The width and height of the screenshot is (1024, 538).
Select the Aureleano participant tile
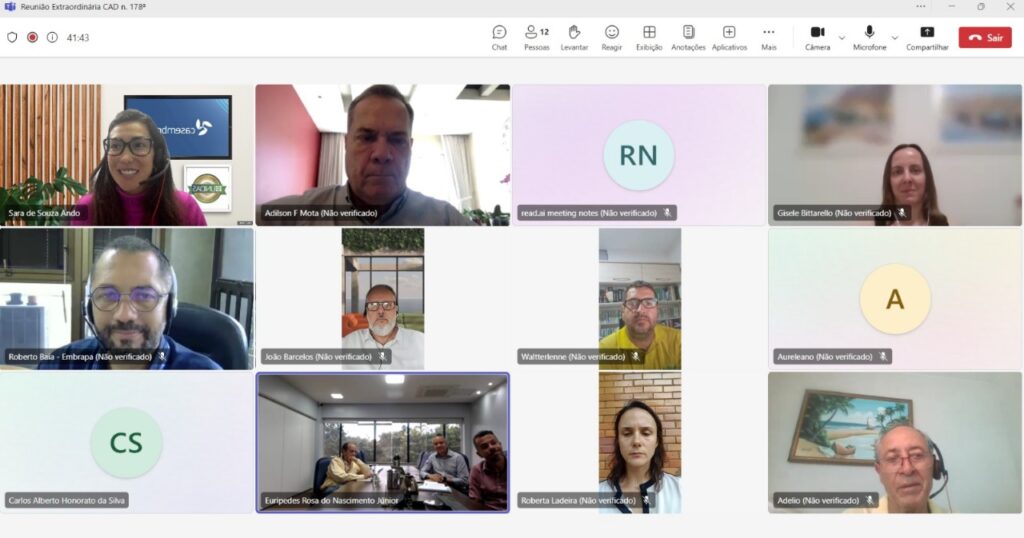tap(895, 298)
